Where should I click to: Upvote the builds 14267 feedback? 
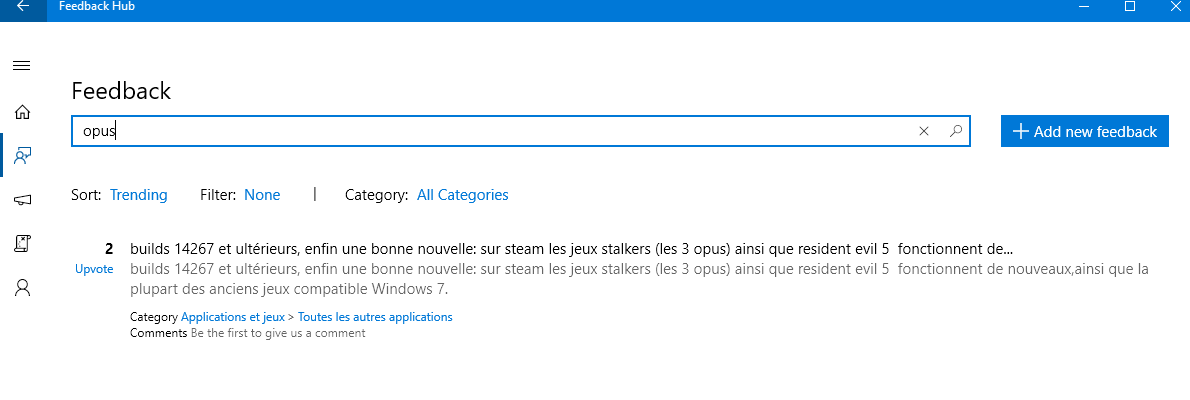pyautogui.click(x=94, y=269)
